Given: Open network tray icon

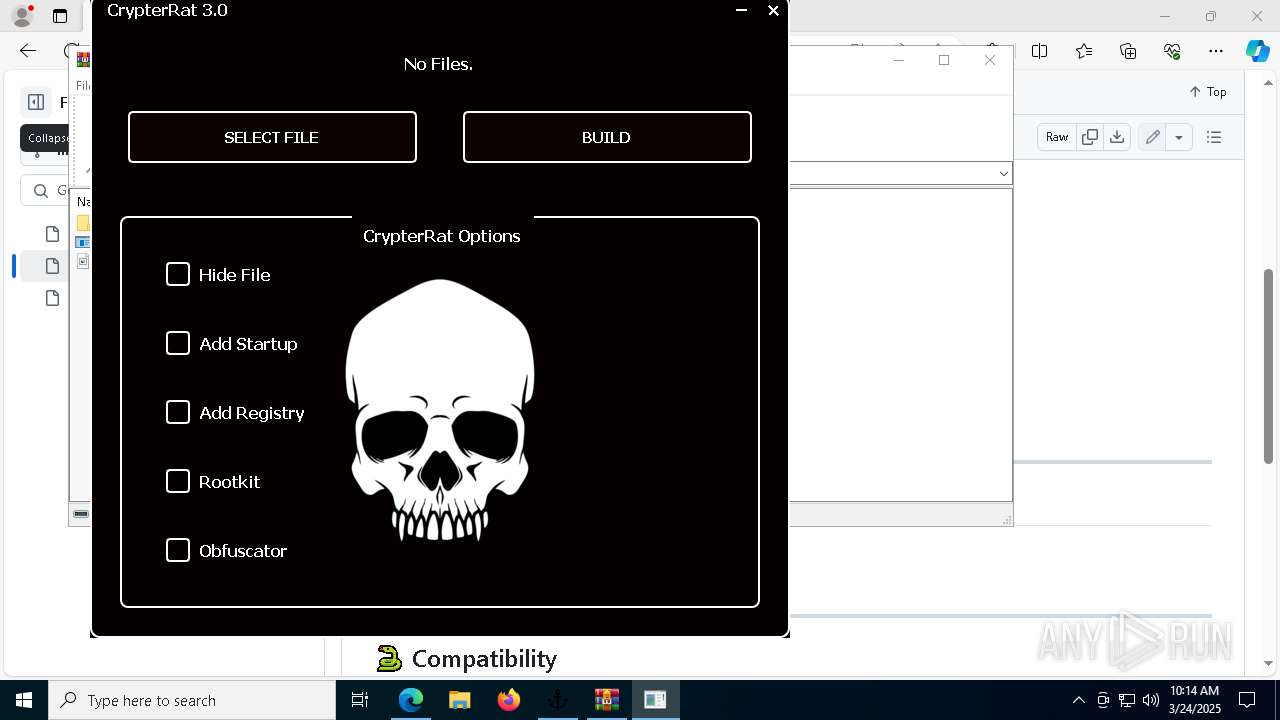Looking at the screenshot, I should [x=1127, y=700].
